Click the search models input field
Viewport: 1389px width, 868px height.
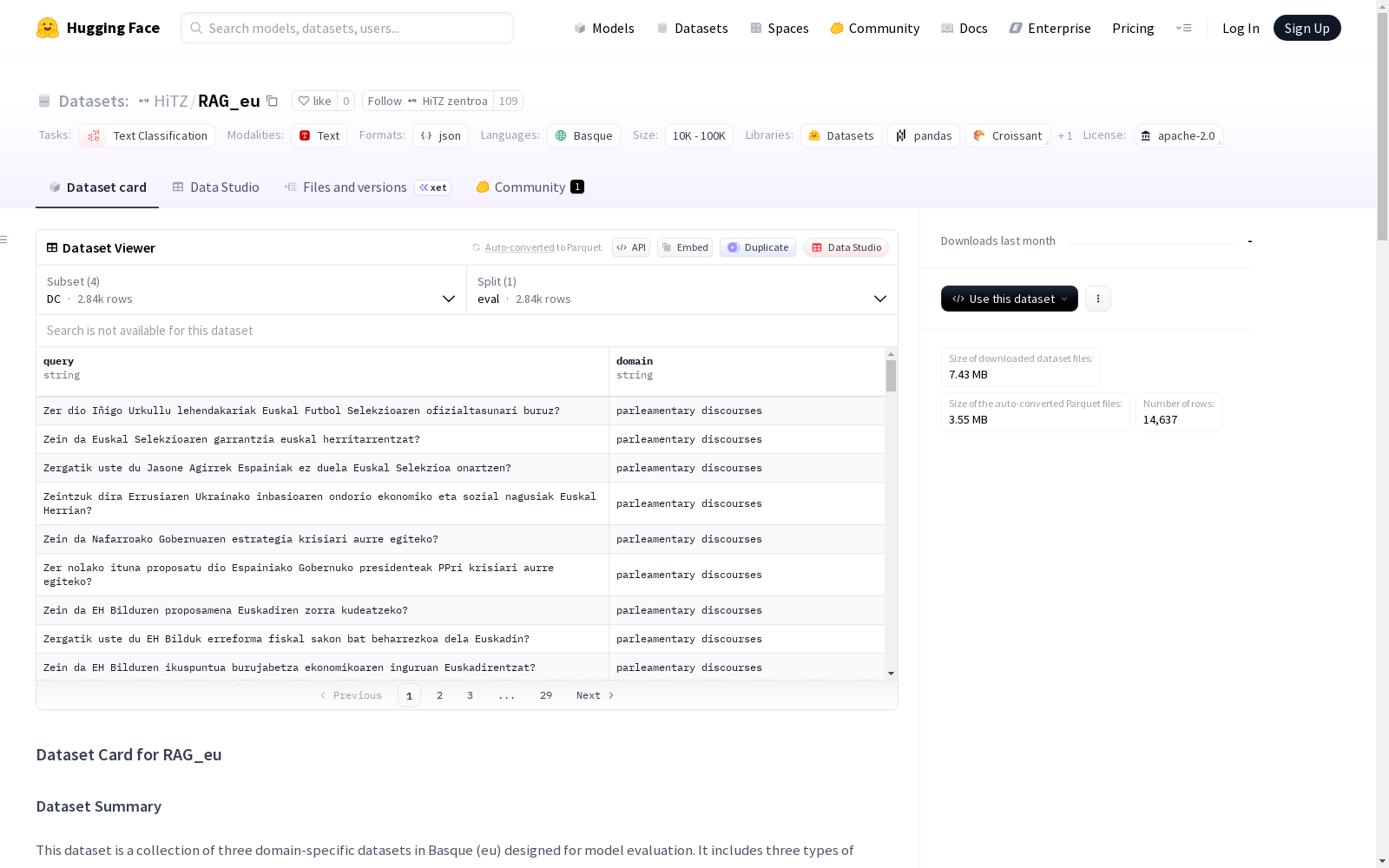pos(347,28)
